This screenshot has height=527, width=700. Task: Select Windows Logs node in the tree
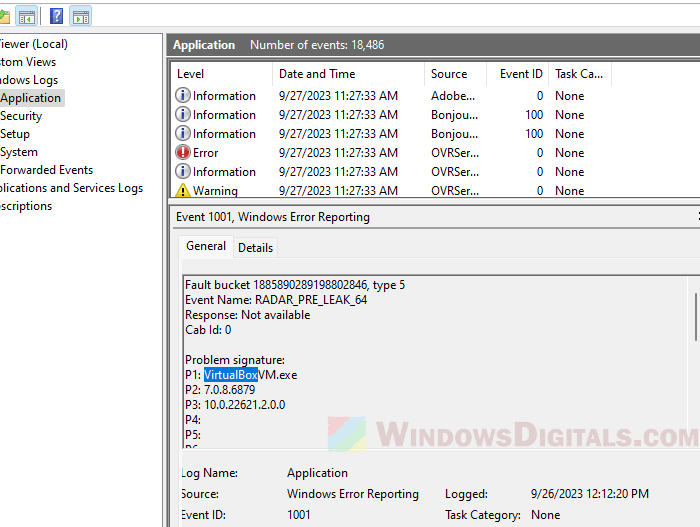pyautogui.click(x=29, y=80)
